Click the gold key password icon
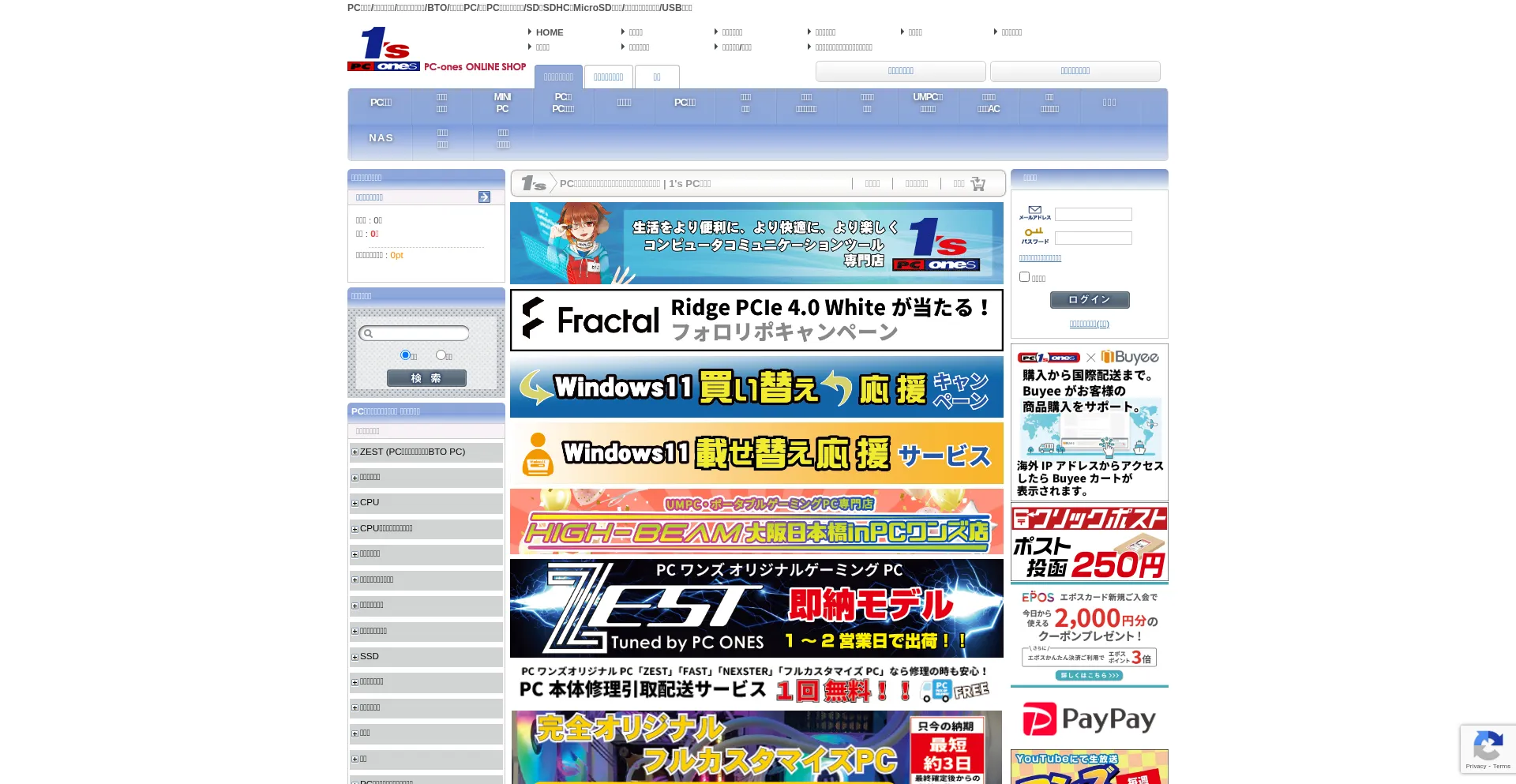 1034,233
